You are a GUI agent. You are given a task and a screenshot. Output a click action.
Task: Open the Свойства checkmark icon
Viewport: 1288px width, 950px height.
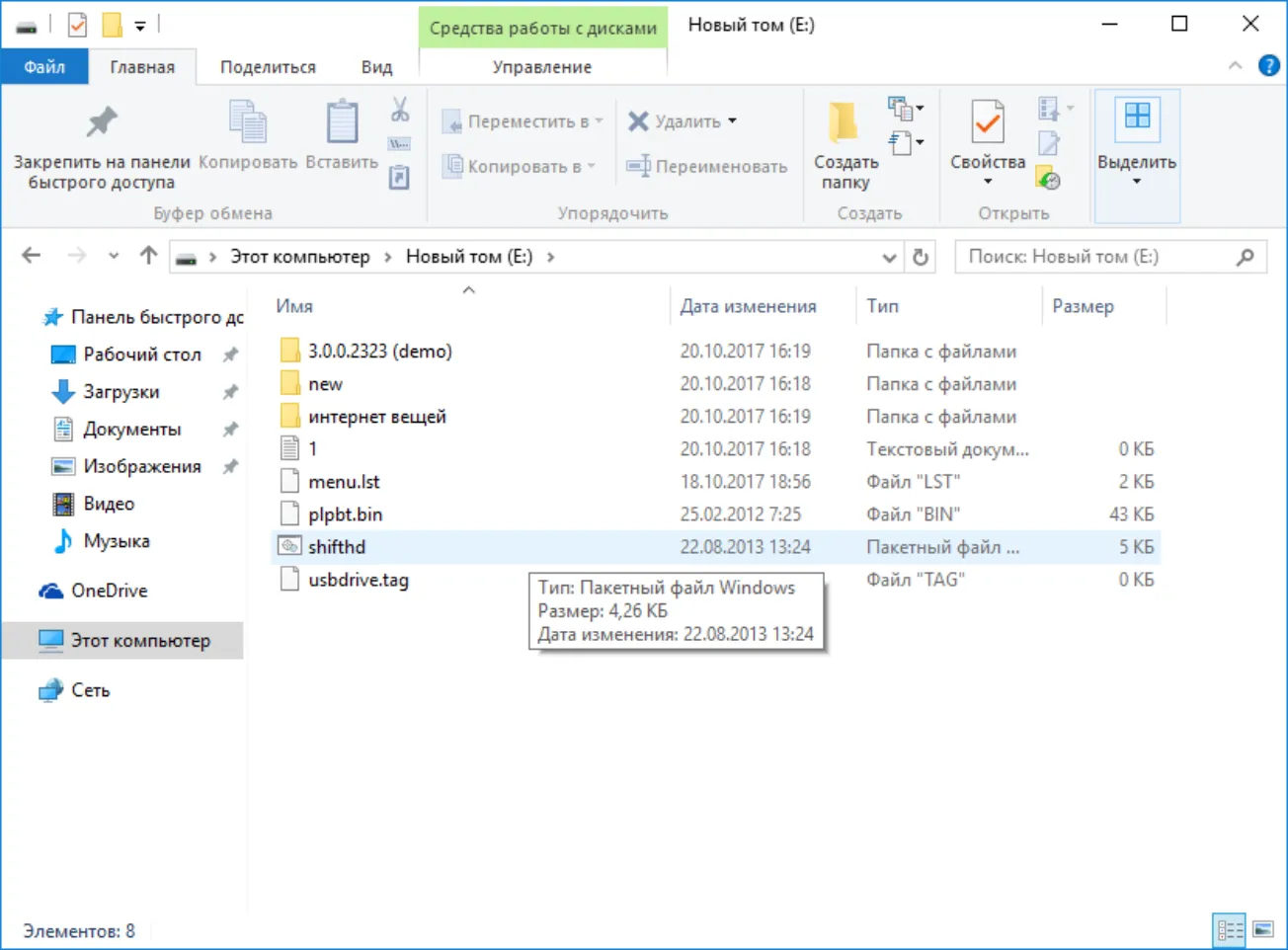(988, 122)
